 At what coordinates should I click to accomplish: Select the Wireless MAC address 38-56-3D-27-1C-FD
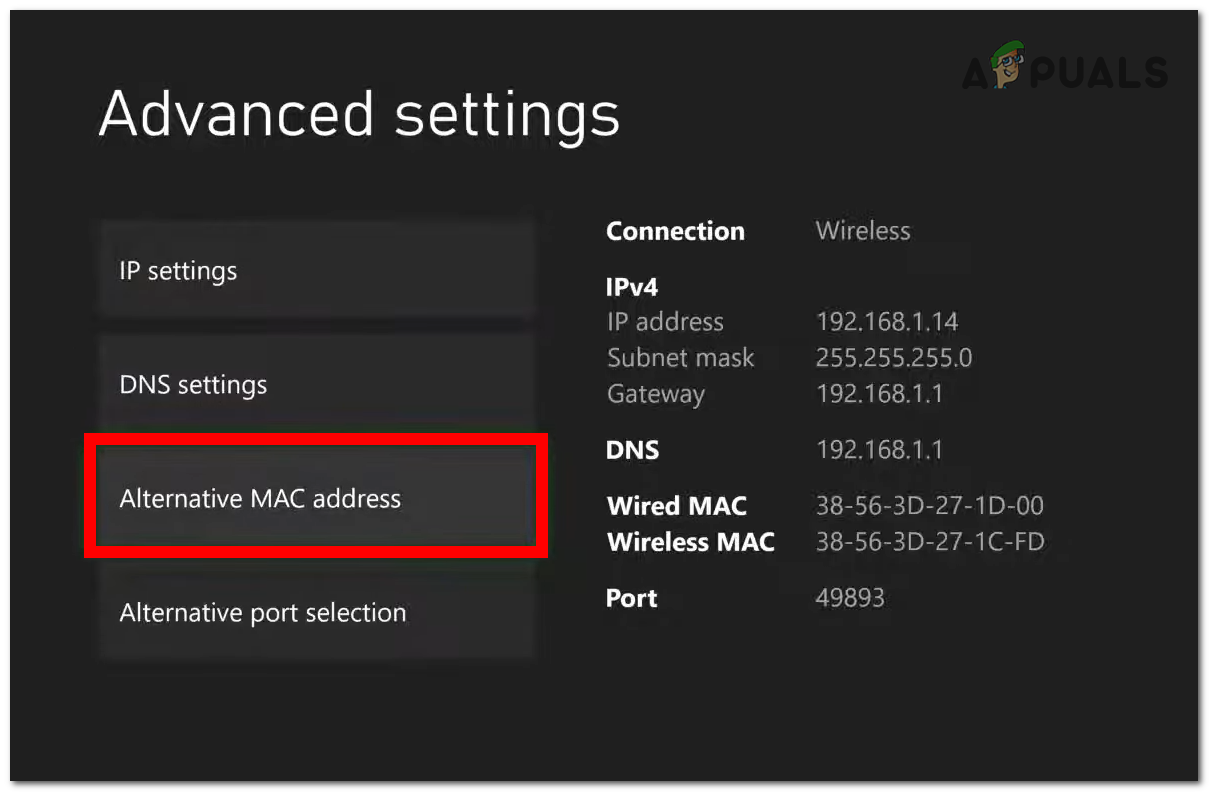click(930, 542)
